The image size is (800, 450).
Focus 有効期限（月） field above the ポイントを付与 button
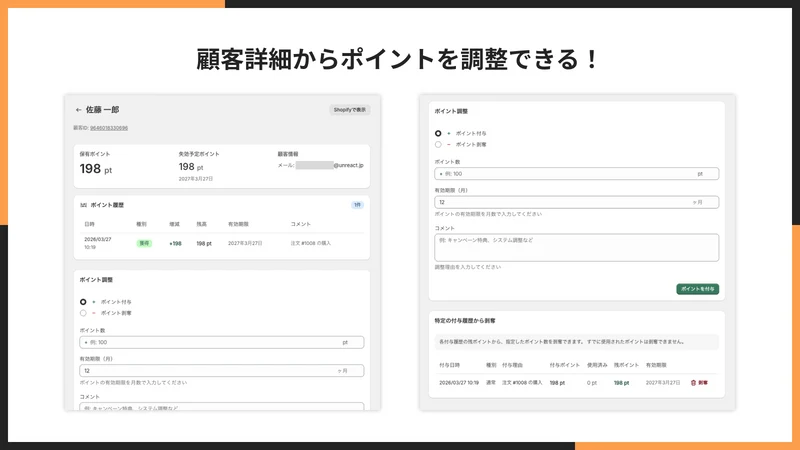pos(577,203)
